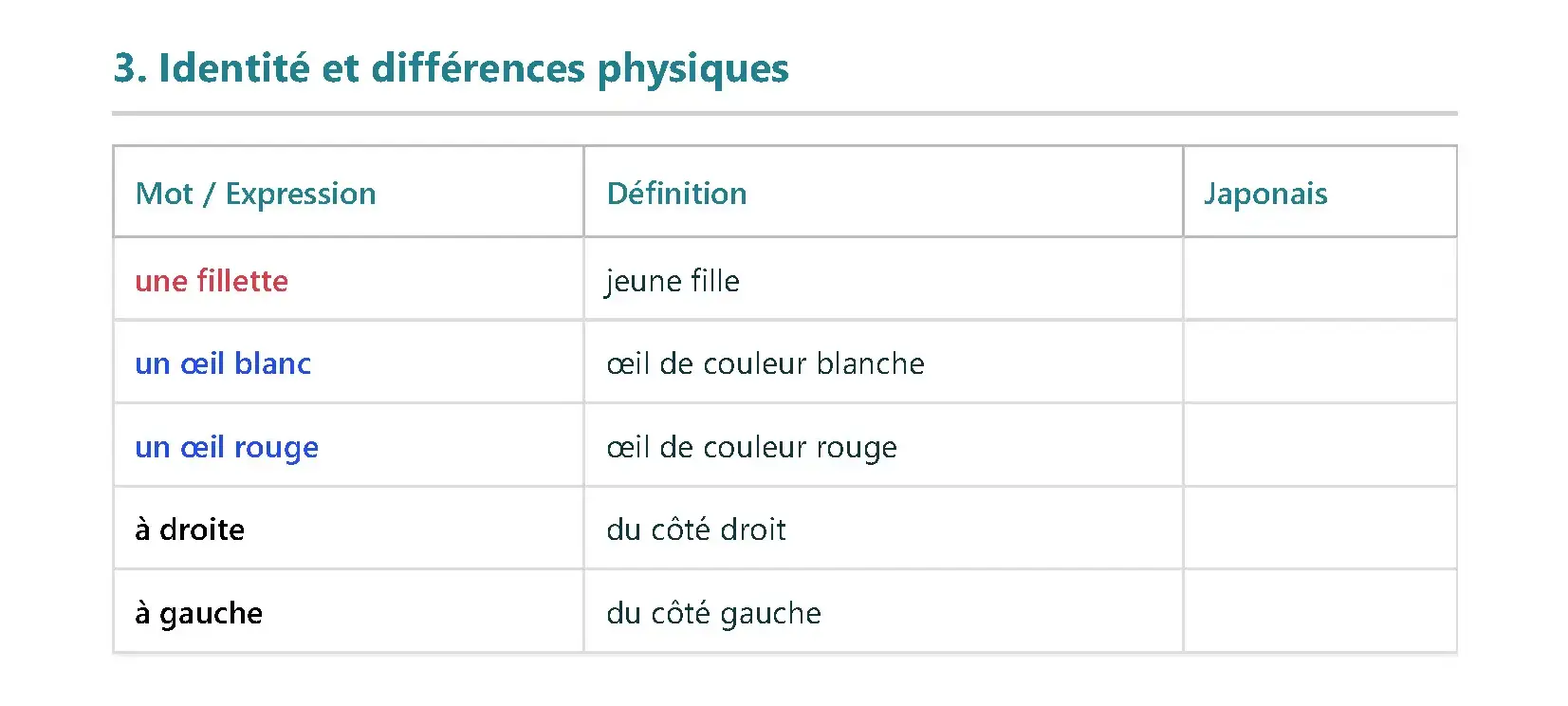
Task: Click the horizontal divider below the heading
Action: (784, 114)
